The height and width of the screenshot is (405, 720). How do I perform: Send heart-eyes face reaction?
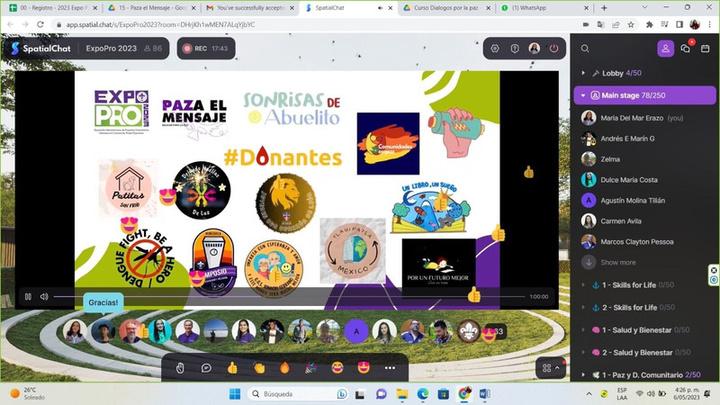pos(364,368)
